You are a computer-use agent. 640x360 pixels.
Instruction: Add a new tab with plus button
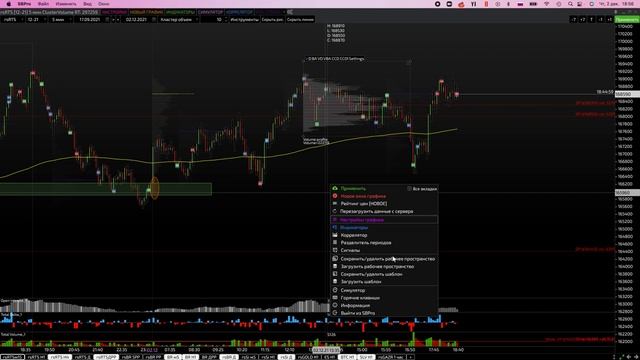pos(410,357)
